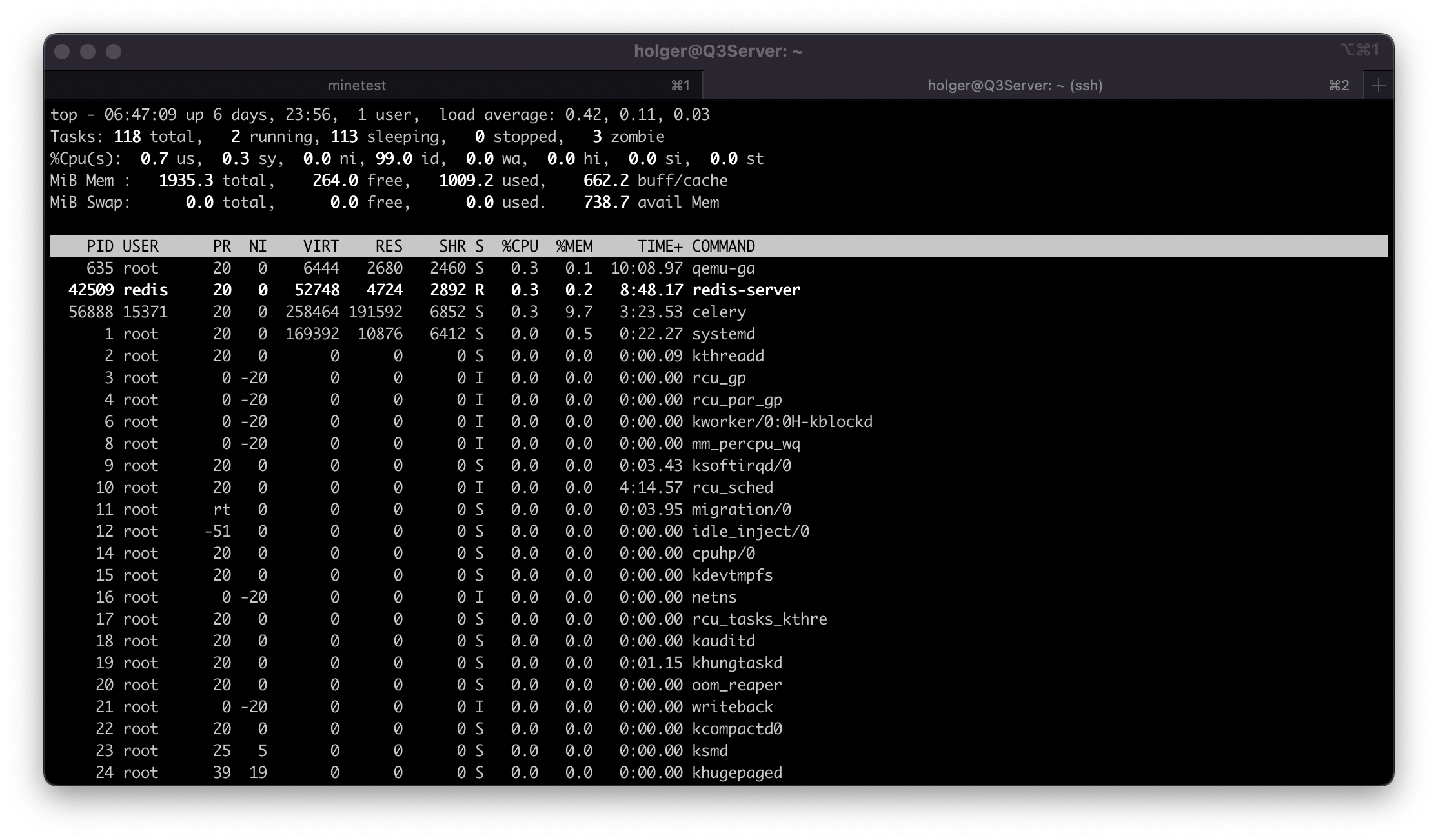The width and height of the screenshot is (1438, 840).
Task: Click the COMMAND column header
Action: pyautogui.click(x=723, y=246)
